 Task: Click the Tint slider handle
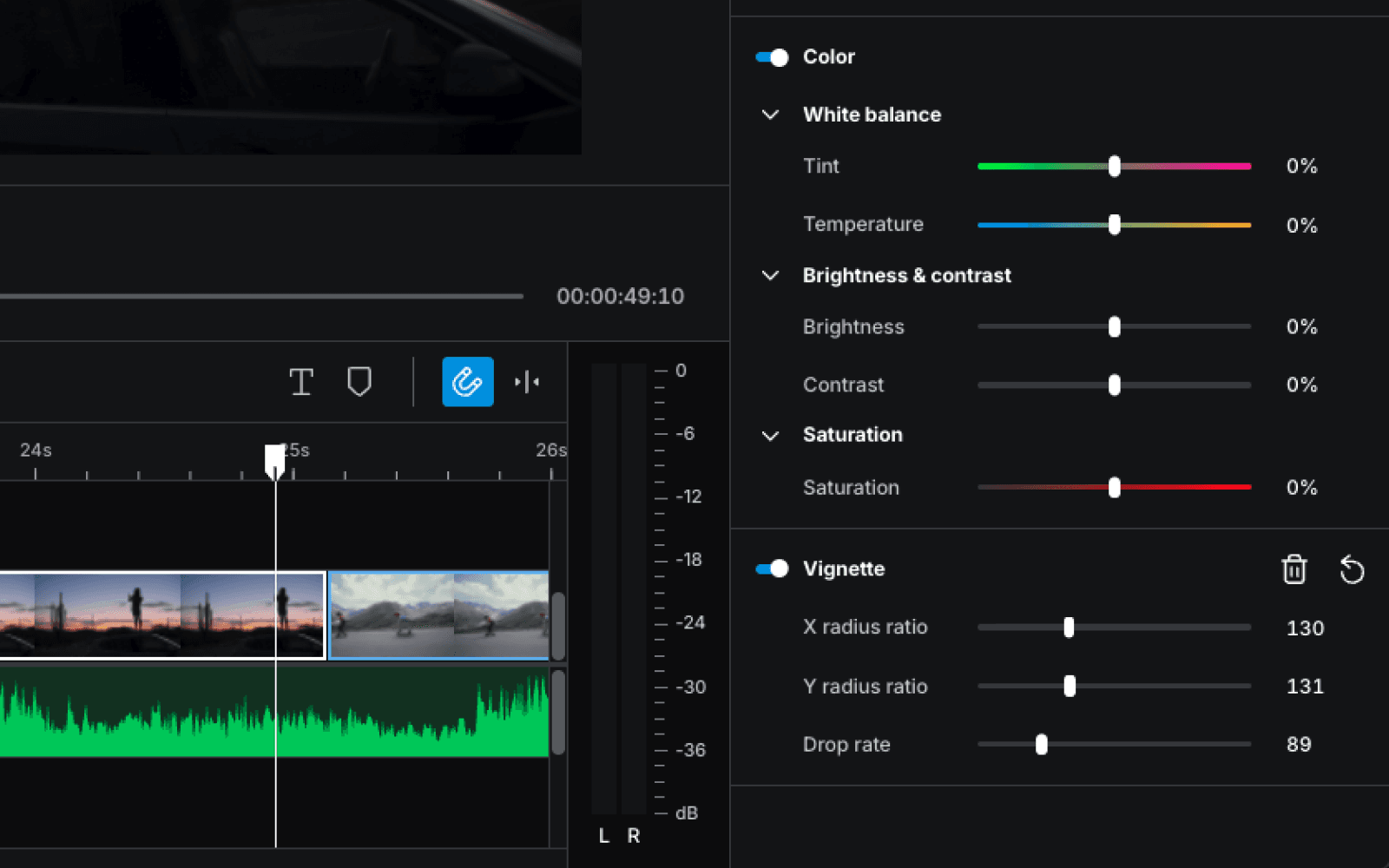click(1115, 166)
